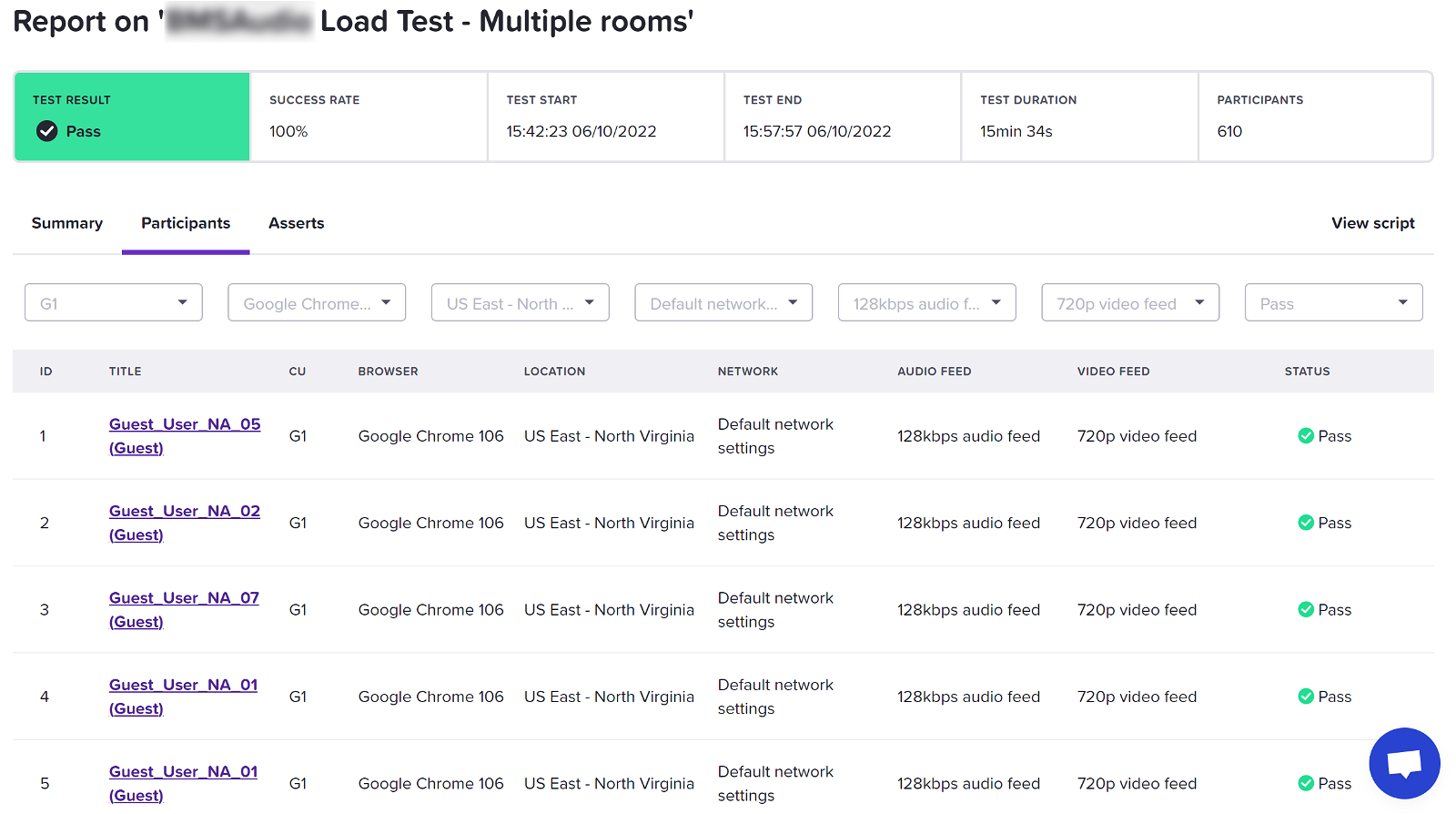Click green pass check icon for row 1
This screenshot has width=1456, height=814.
click(1305, 436)
